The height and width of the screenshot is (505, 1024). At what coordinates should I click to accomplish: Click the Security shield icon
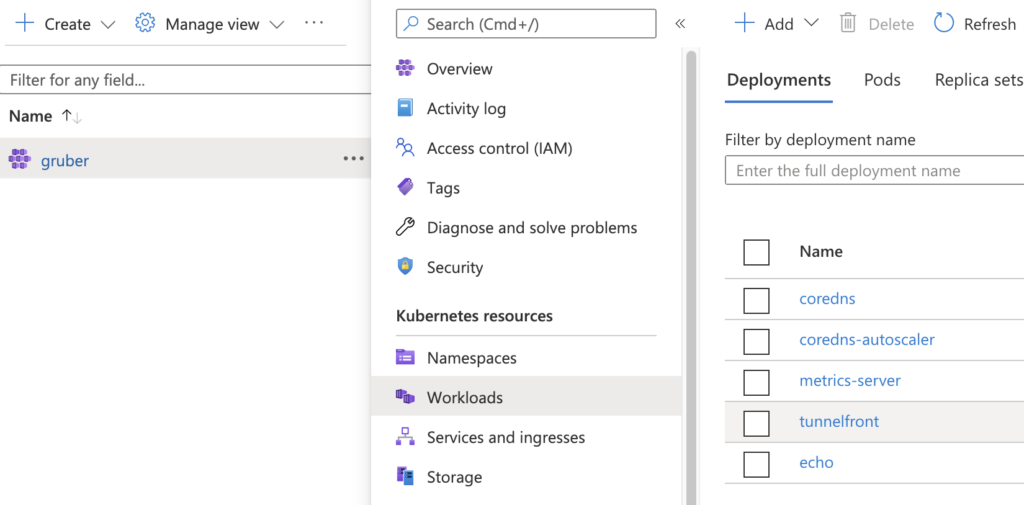coord(406,267)
